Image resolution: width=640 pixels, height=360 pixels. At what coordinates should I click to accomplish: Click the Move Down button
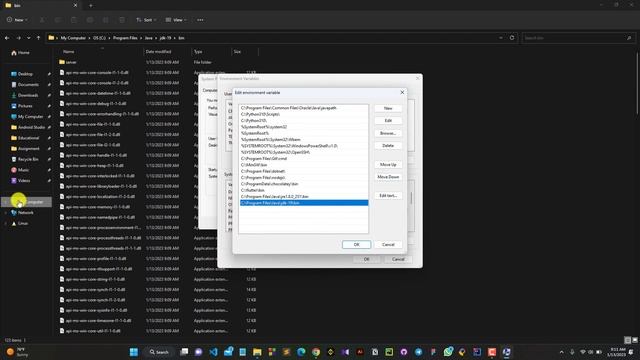[388, 177]
